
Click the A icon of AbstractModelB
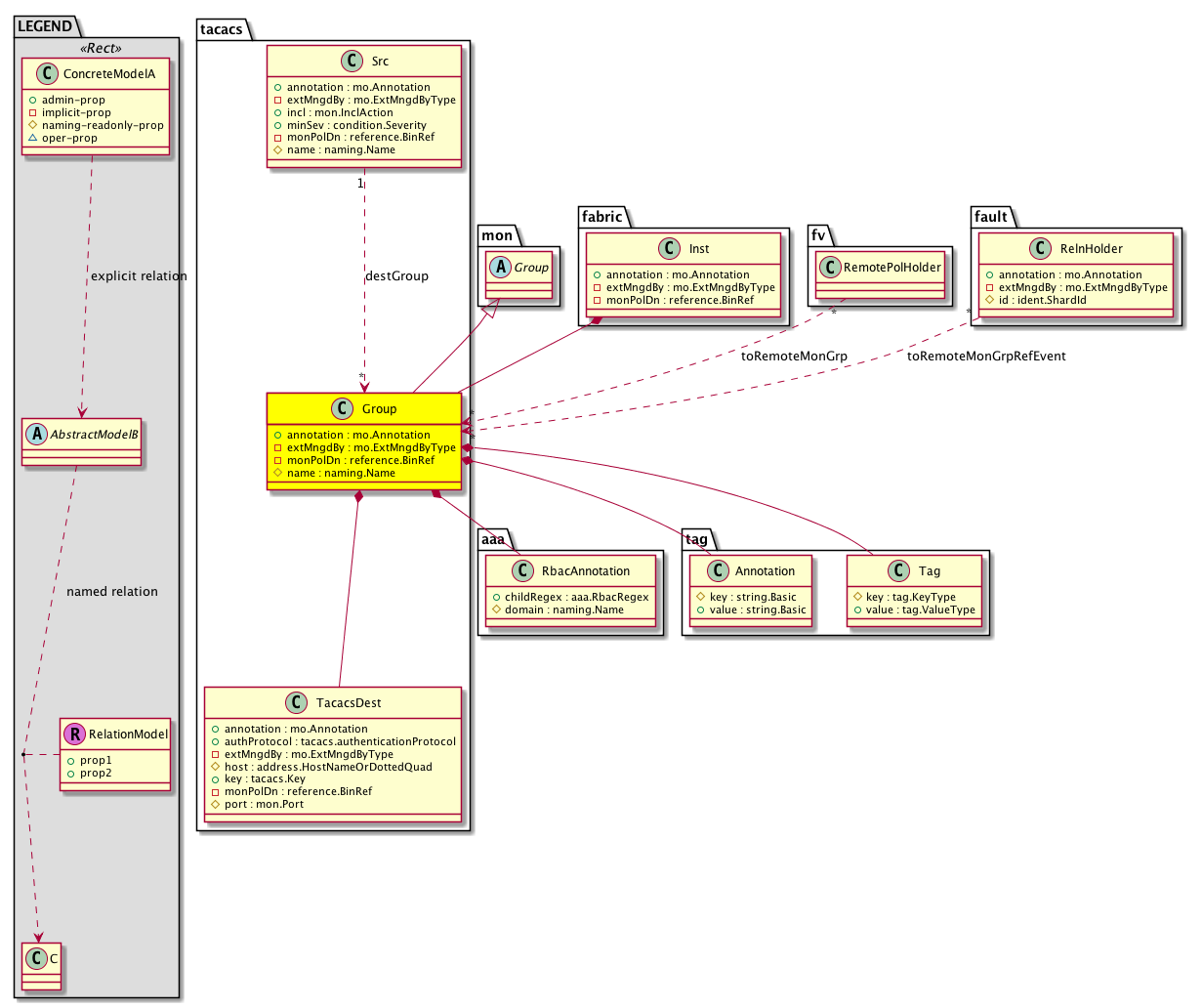pyautogui.click(x=35, y=434)
